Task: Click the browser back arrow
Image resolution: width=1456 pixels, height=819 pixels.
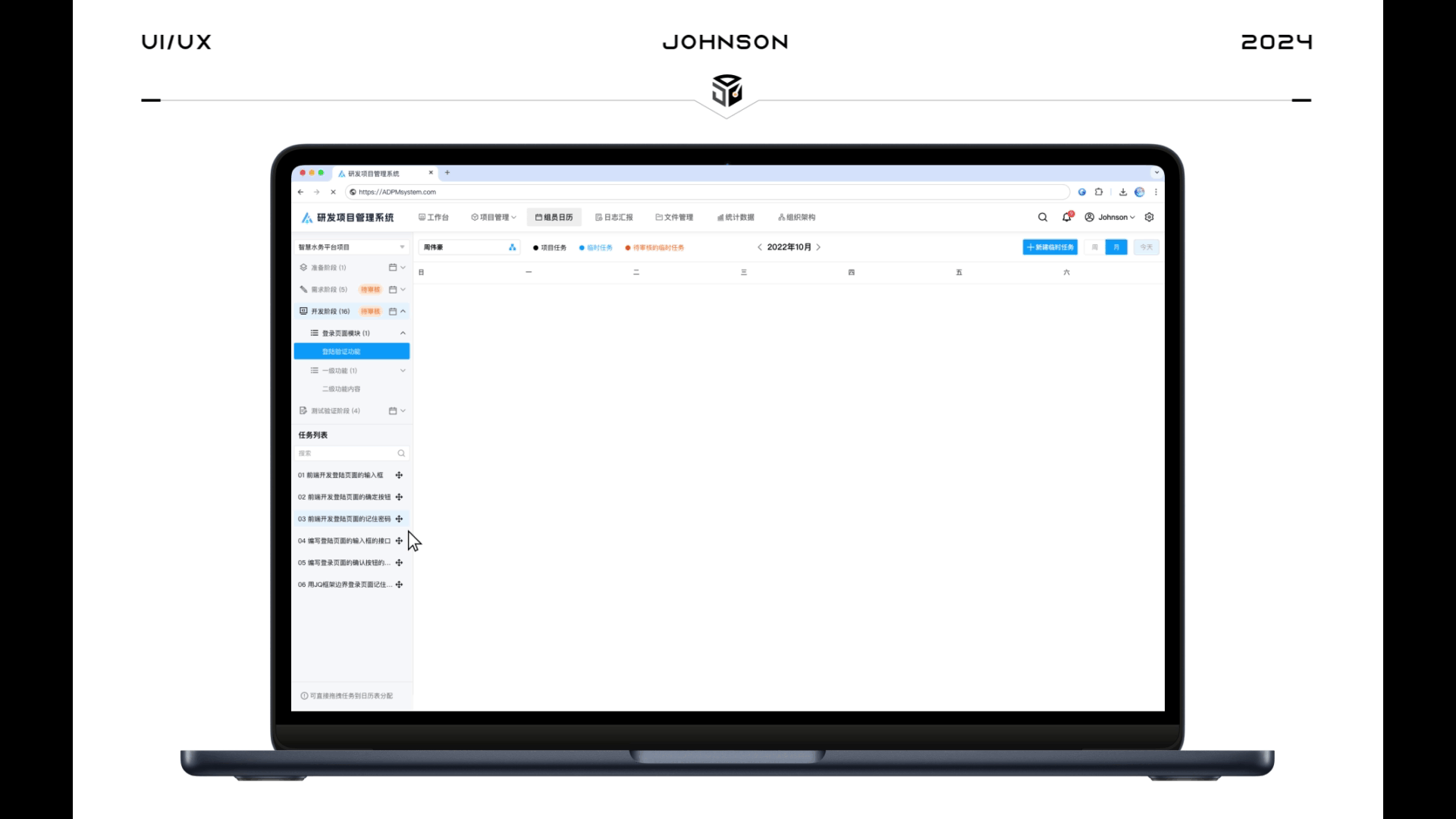Action: (x=301, y=192)
